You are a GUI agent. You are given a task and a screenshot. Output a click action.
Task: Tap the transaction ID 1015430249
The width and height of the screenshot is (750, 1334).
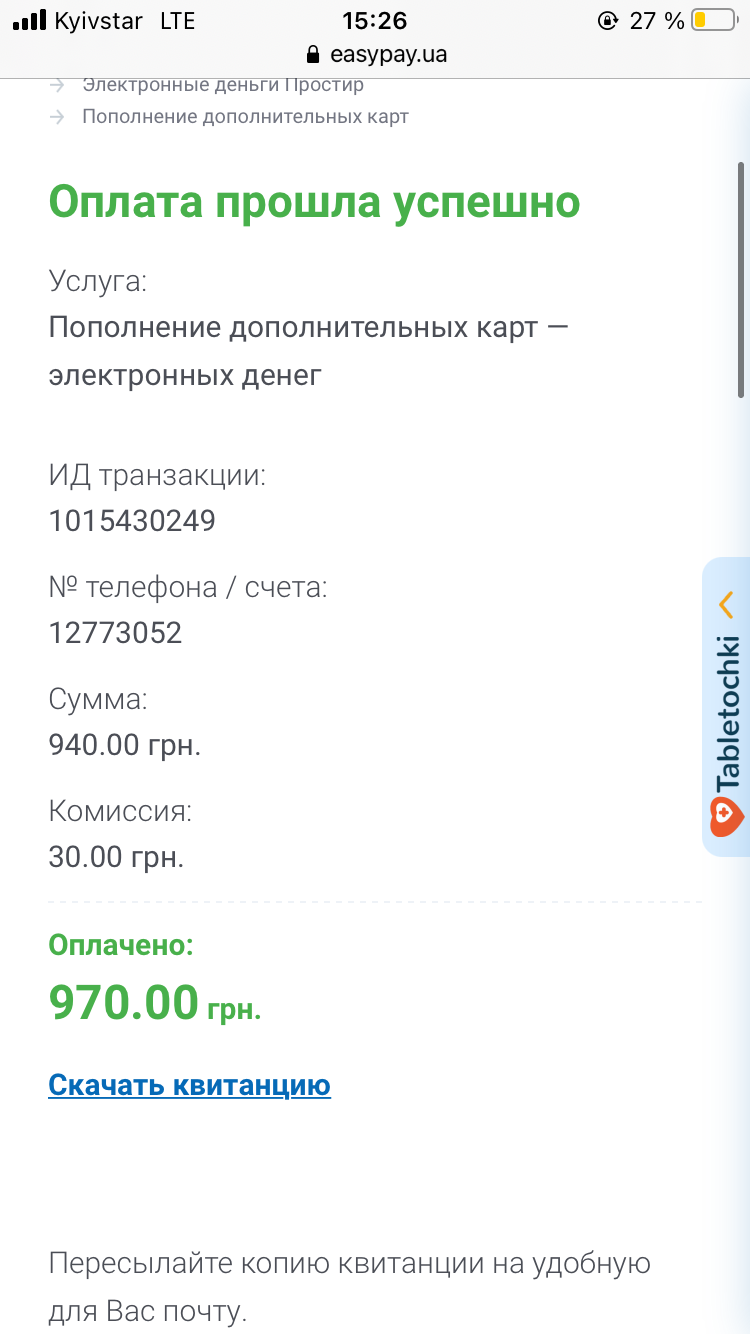coord(132,521)
